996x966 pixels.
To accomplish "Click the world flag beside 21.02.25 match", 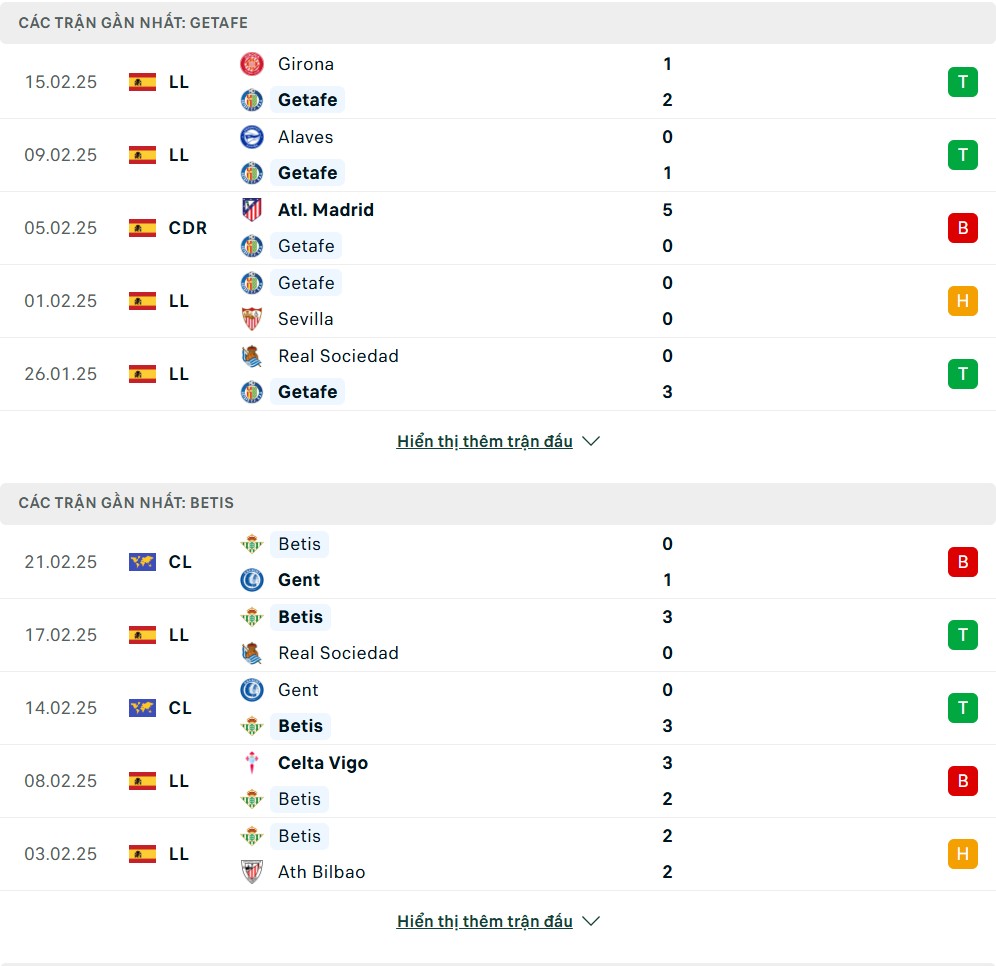I will coord(142,562).
